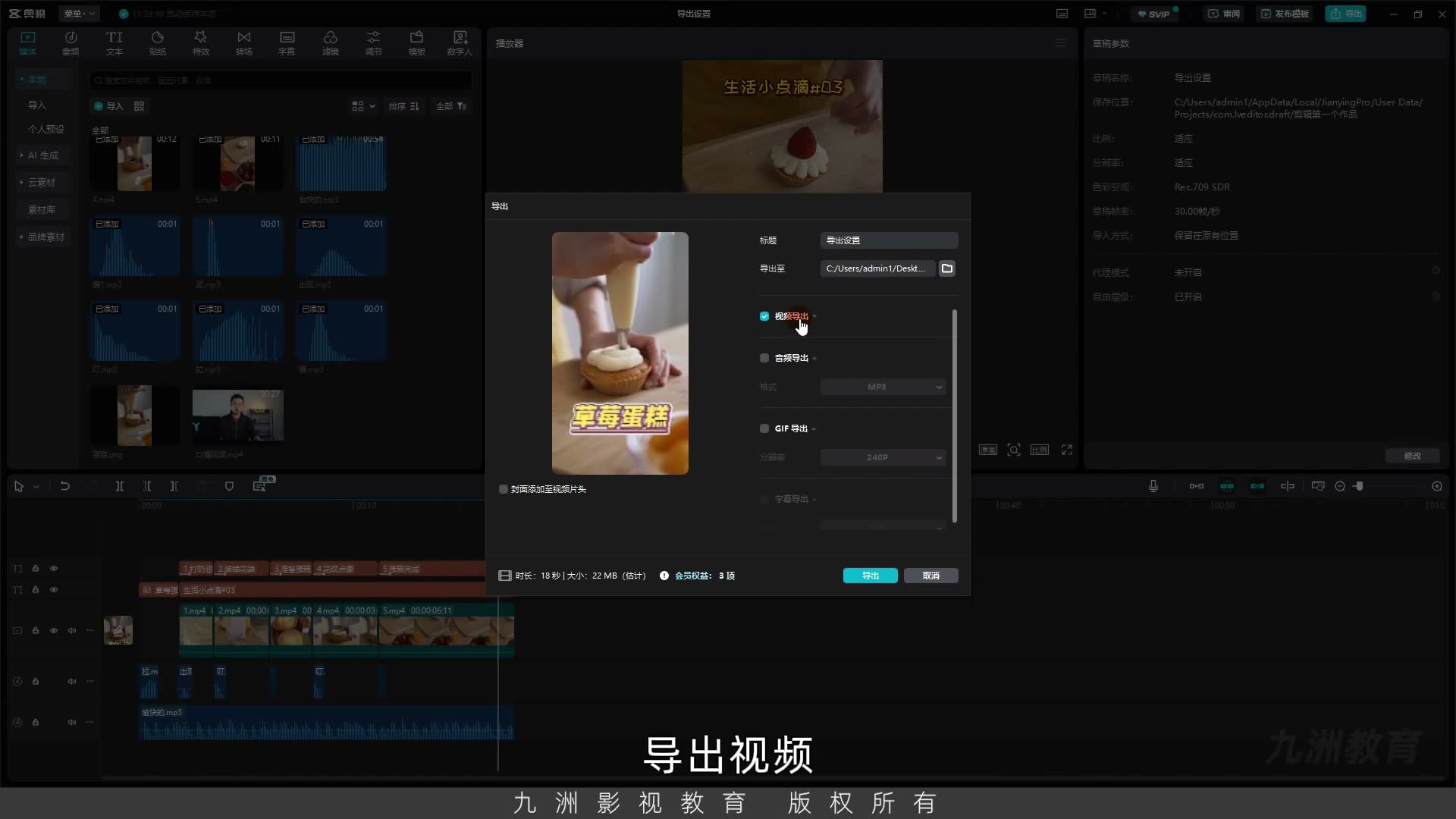Click the undo arrow in timeline toolbar
The height and width of the screenshot is (819, 1456).
click(65, 486)
